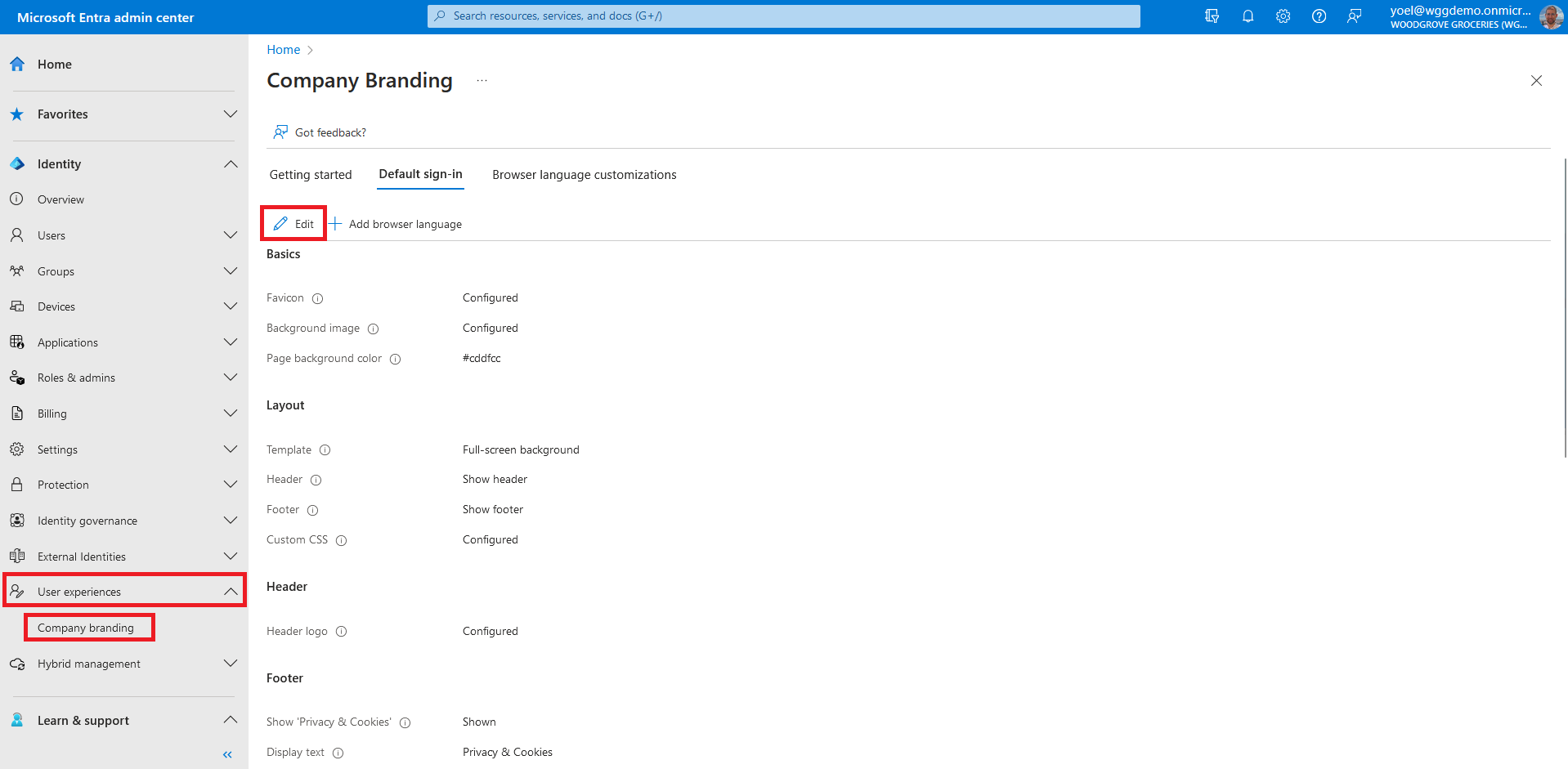The width and height of the screenshot is (1568, 769).
Task: Click the search resources input field
Action: tap(783, 16)
